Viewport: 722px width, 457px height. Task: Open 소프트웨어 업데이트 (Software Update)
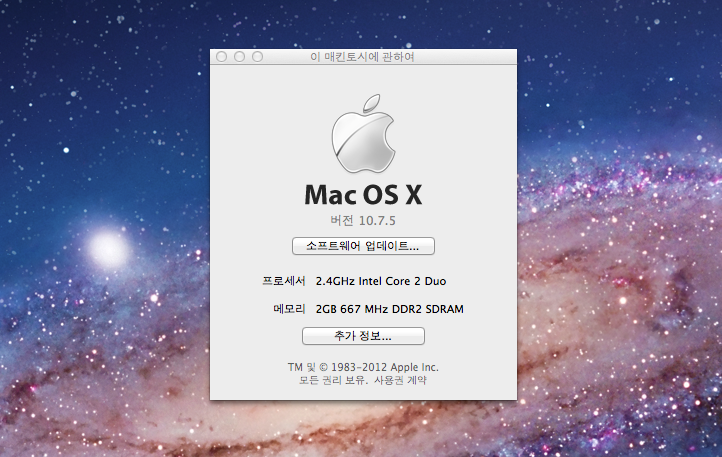(x=363, y=245)
